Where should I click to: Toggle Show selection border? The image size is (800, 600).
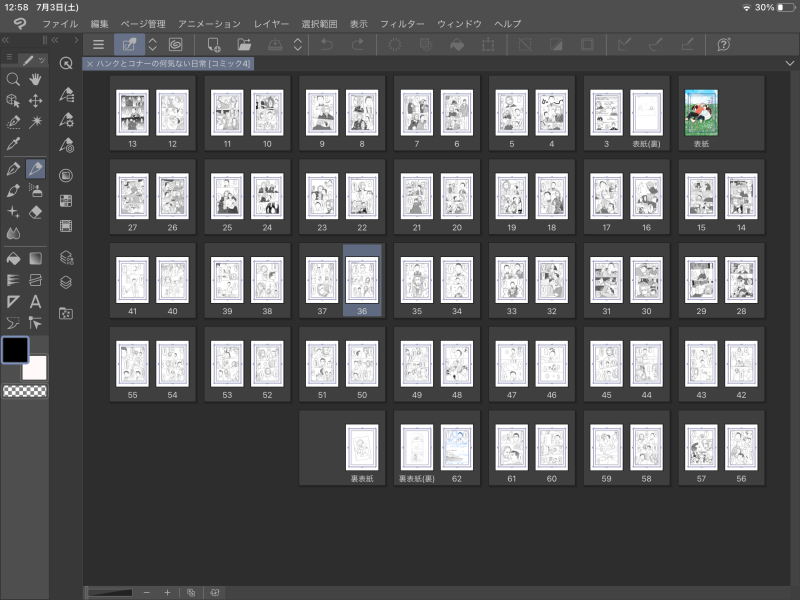[587, 45]
